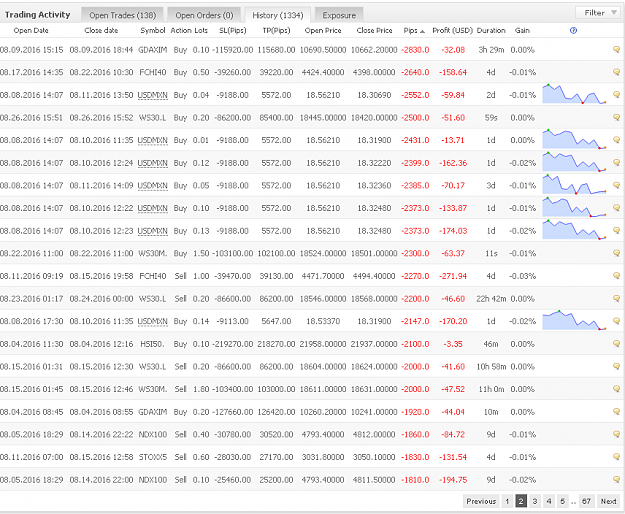View price chart thumbnail for USDMXN -2399.0 trade
This screenshot has height=514, width=625.
click(574, 162)
